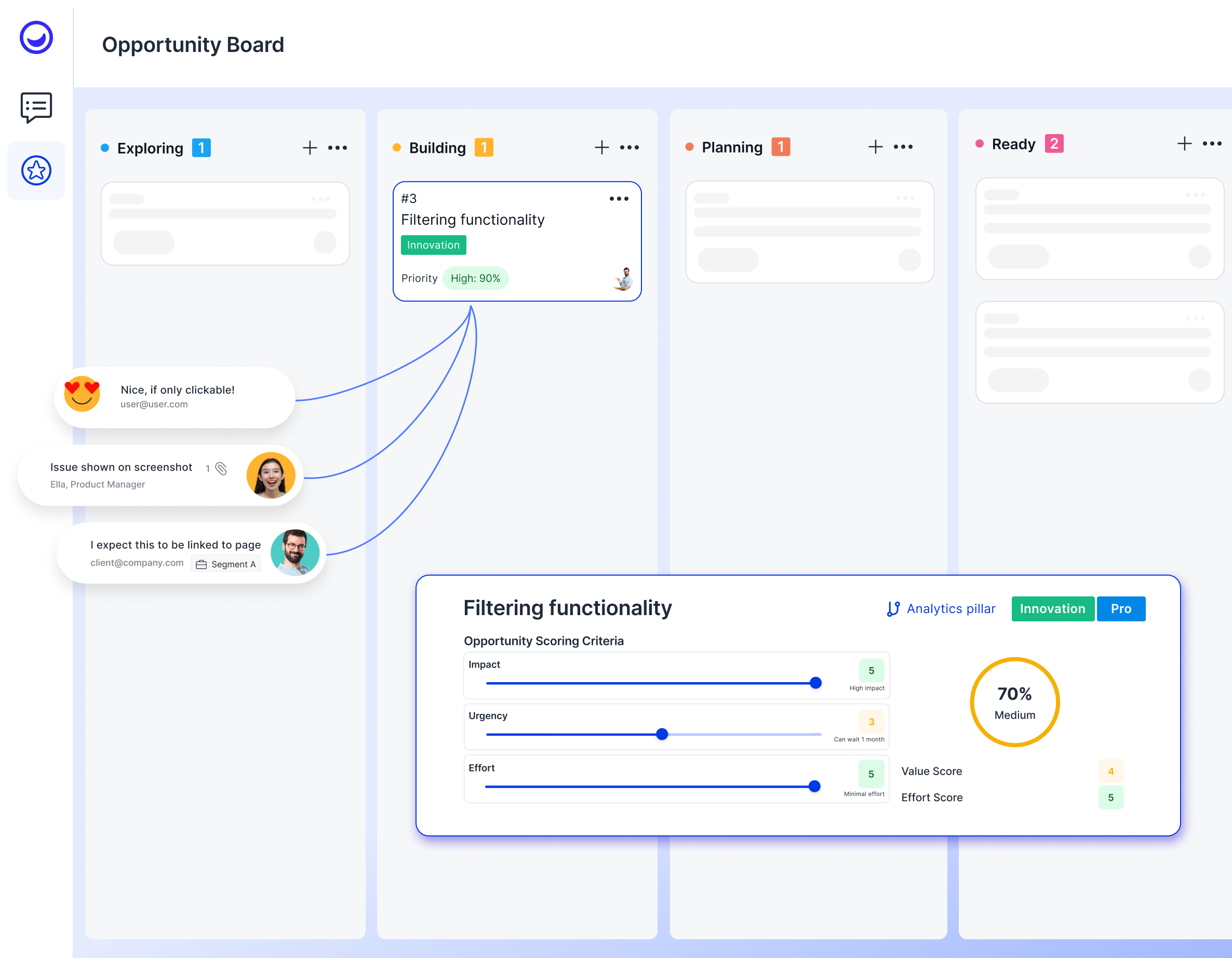Click the Innovation tag in detail panel
Screen dimensions: 1232x958
point(1052,609)
